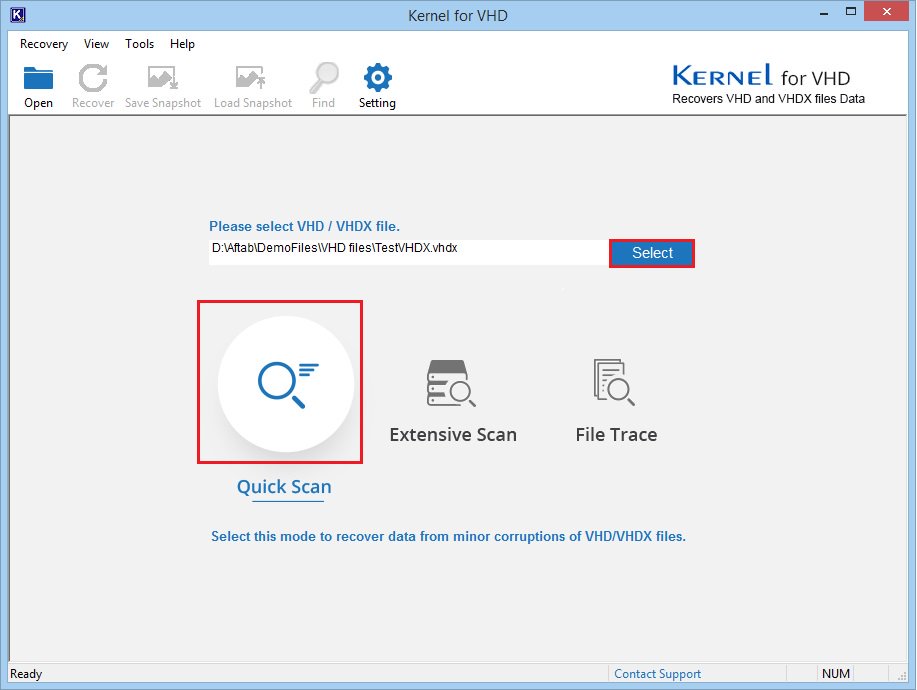
Task: Click the NUM status bar indicator
Action: click(x=836, y=674)
